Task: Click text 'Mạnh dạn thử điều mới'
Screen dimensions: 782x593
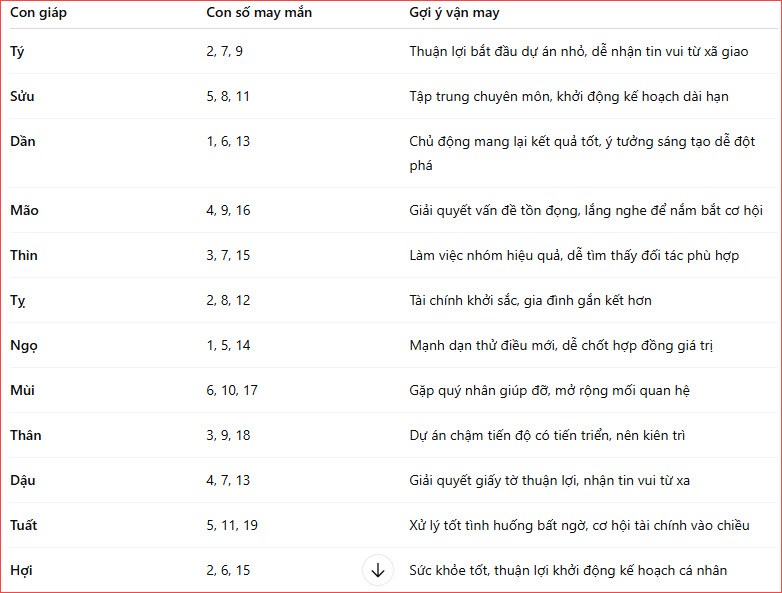Action: pyautogui.click(x=483, y=345)
